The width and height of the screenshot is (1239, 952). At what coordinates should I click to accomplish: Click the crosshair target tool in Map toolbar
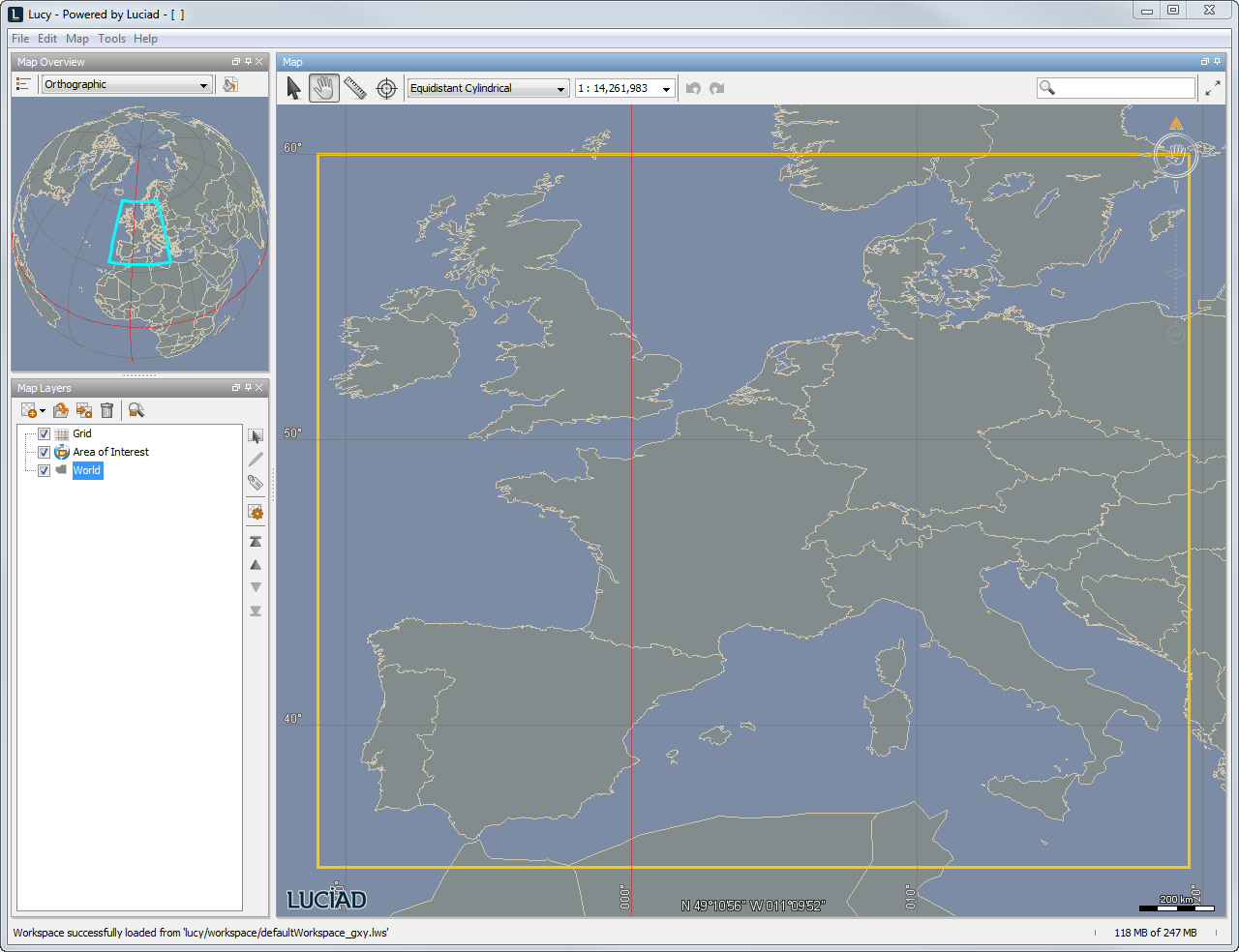click(386, 88)
